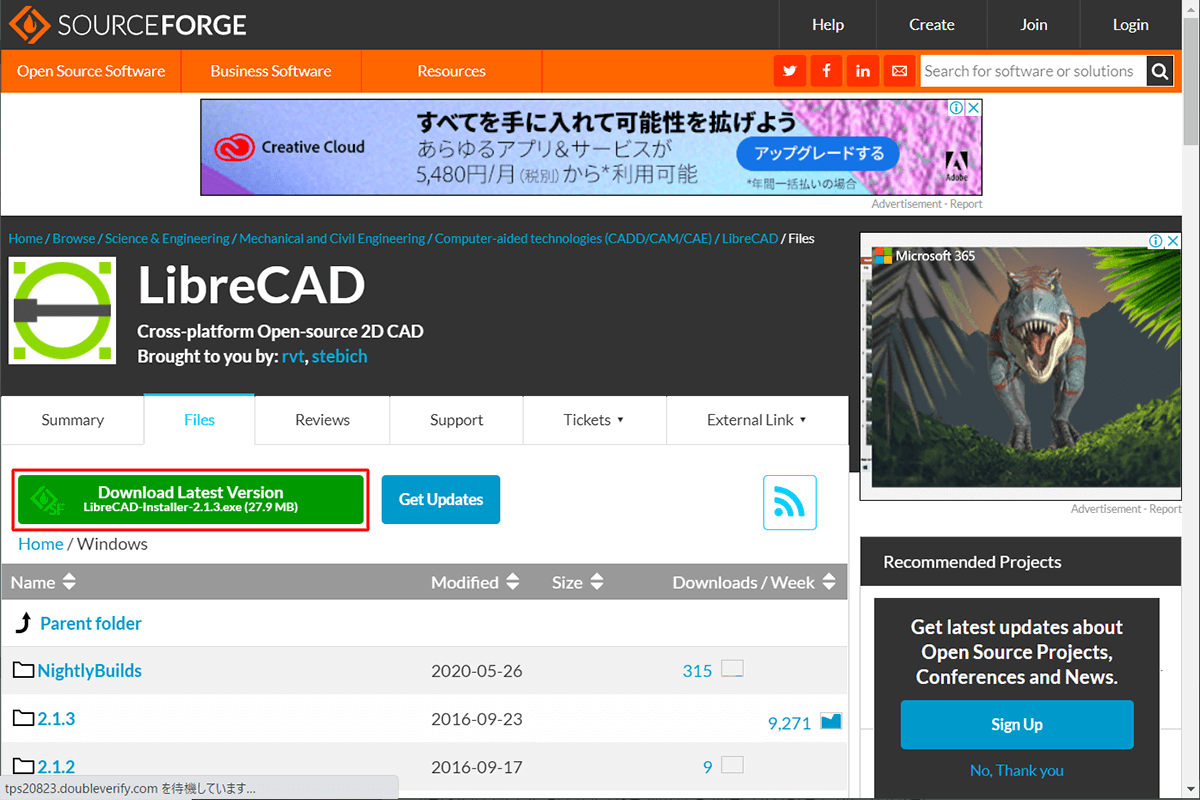Open the download stats chart for 2.1.3

(x=831, y=721)
